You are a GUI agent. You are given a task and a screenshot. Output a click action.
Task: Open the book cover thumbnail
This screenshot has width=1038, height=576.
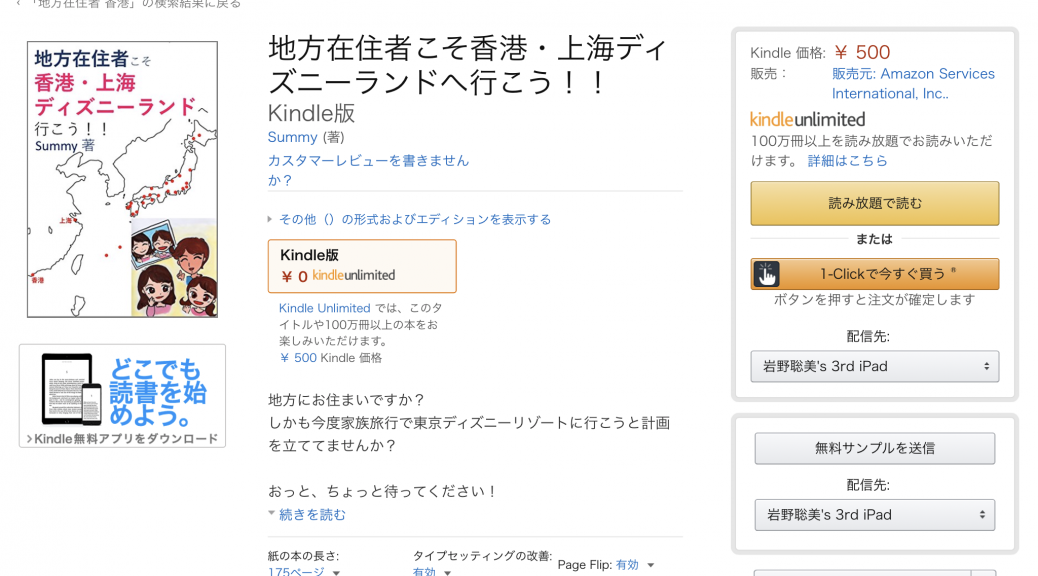(121, 175)
